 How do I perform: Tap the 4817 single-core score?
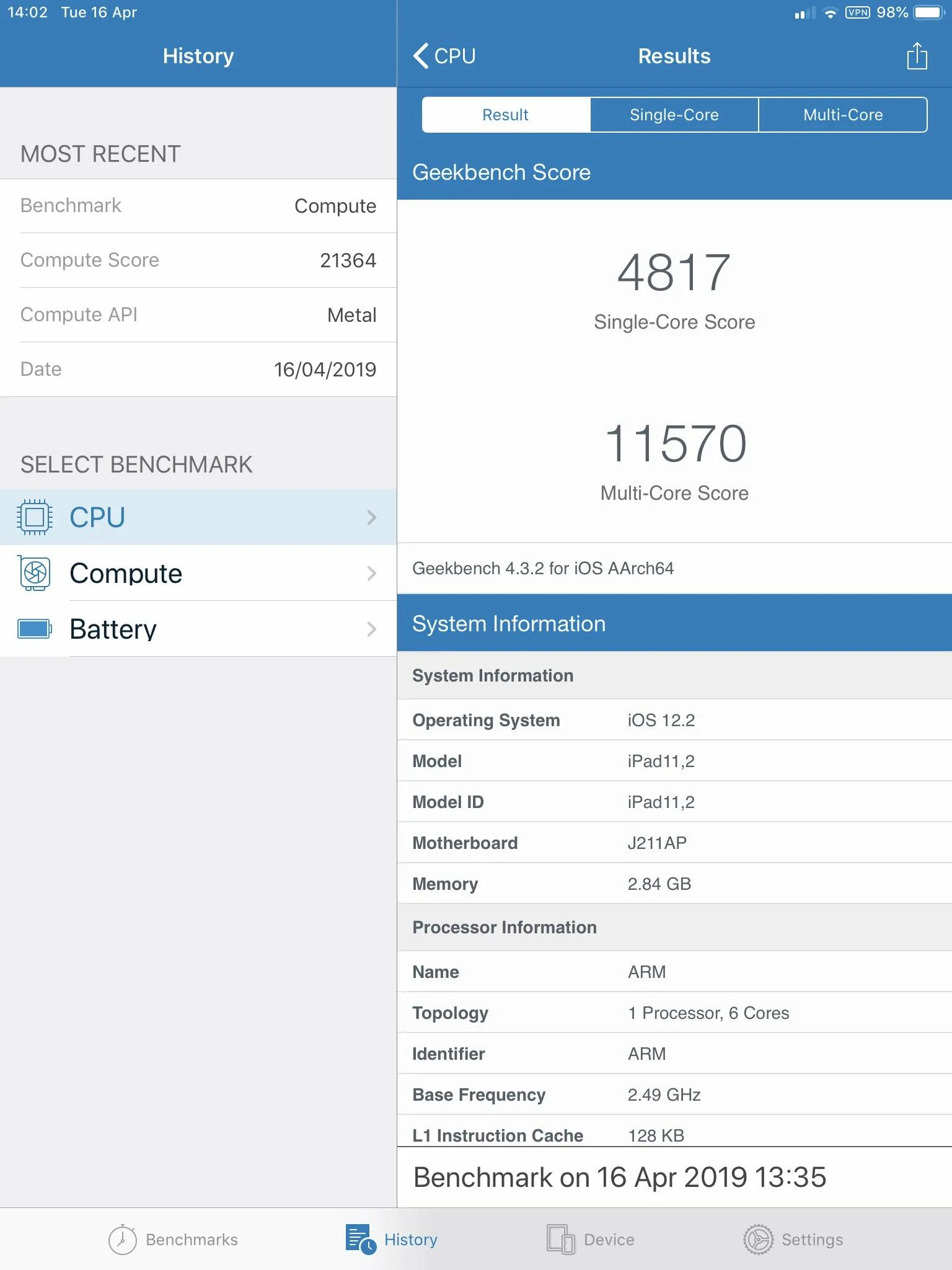pos(674,272)
